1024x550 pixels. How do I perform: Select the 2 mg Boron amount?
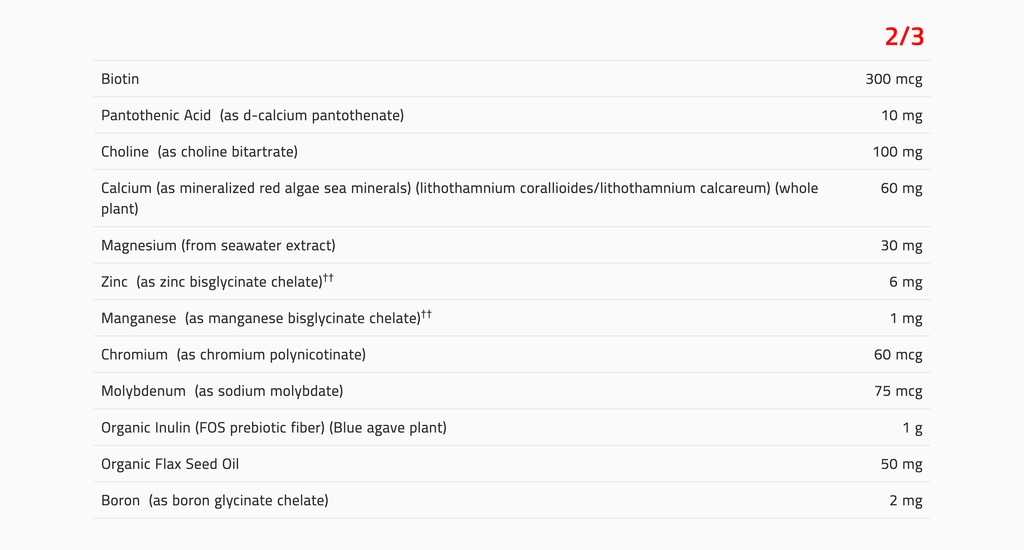tap(905, 500)
